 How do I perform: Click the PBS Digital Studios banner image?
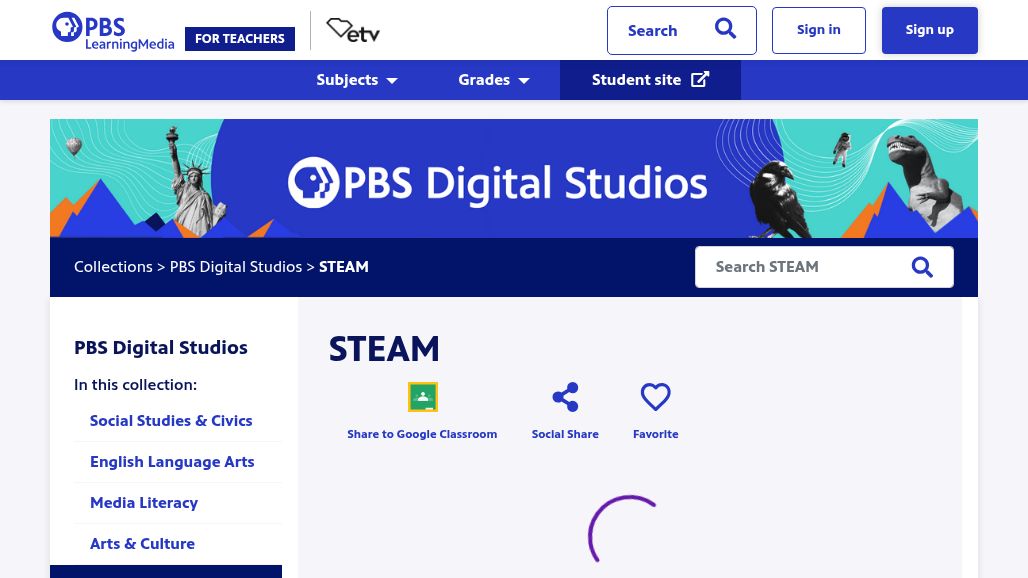(x=514, y=179)
